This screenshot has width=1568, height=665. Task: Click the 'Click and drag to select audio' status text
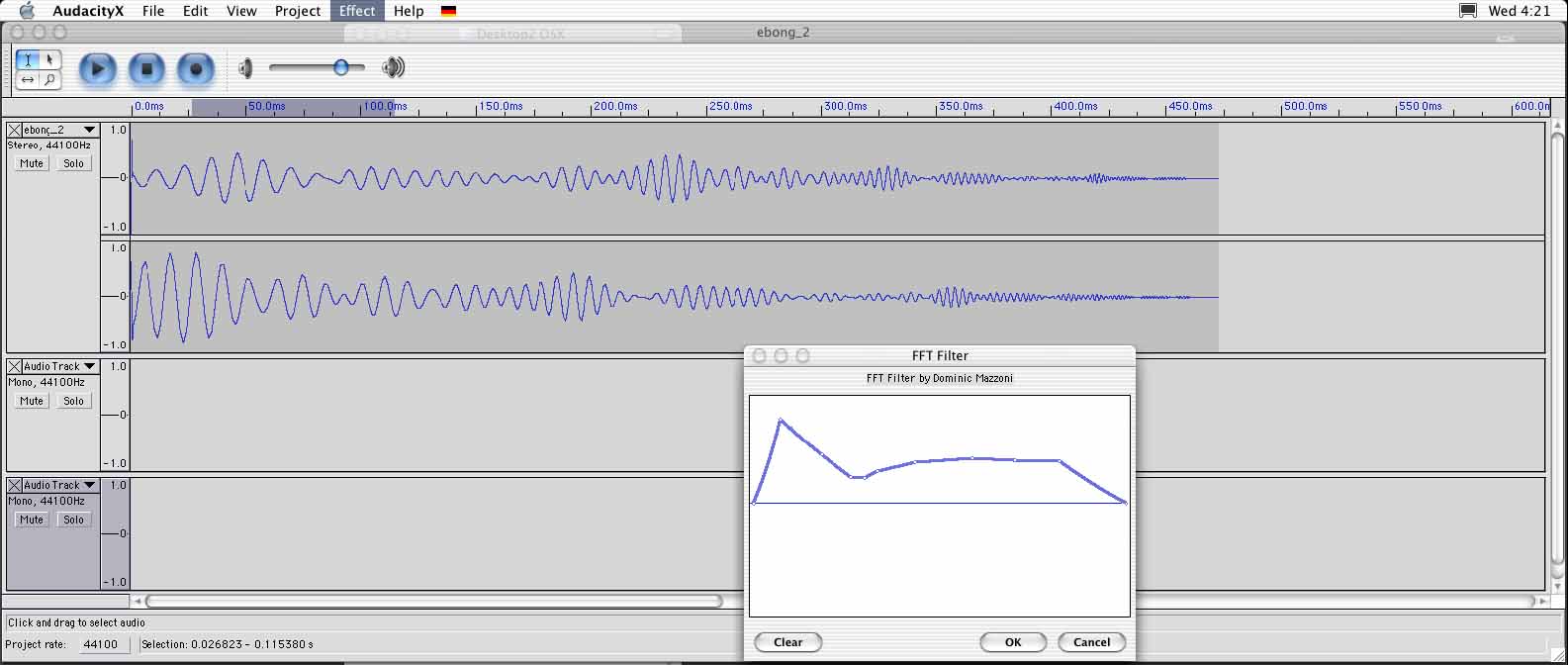(76, 622)
